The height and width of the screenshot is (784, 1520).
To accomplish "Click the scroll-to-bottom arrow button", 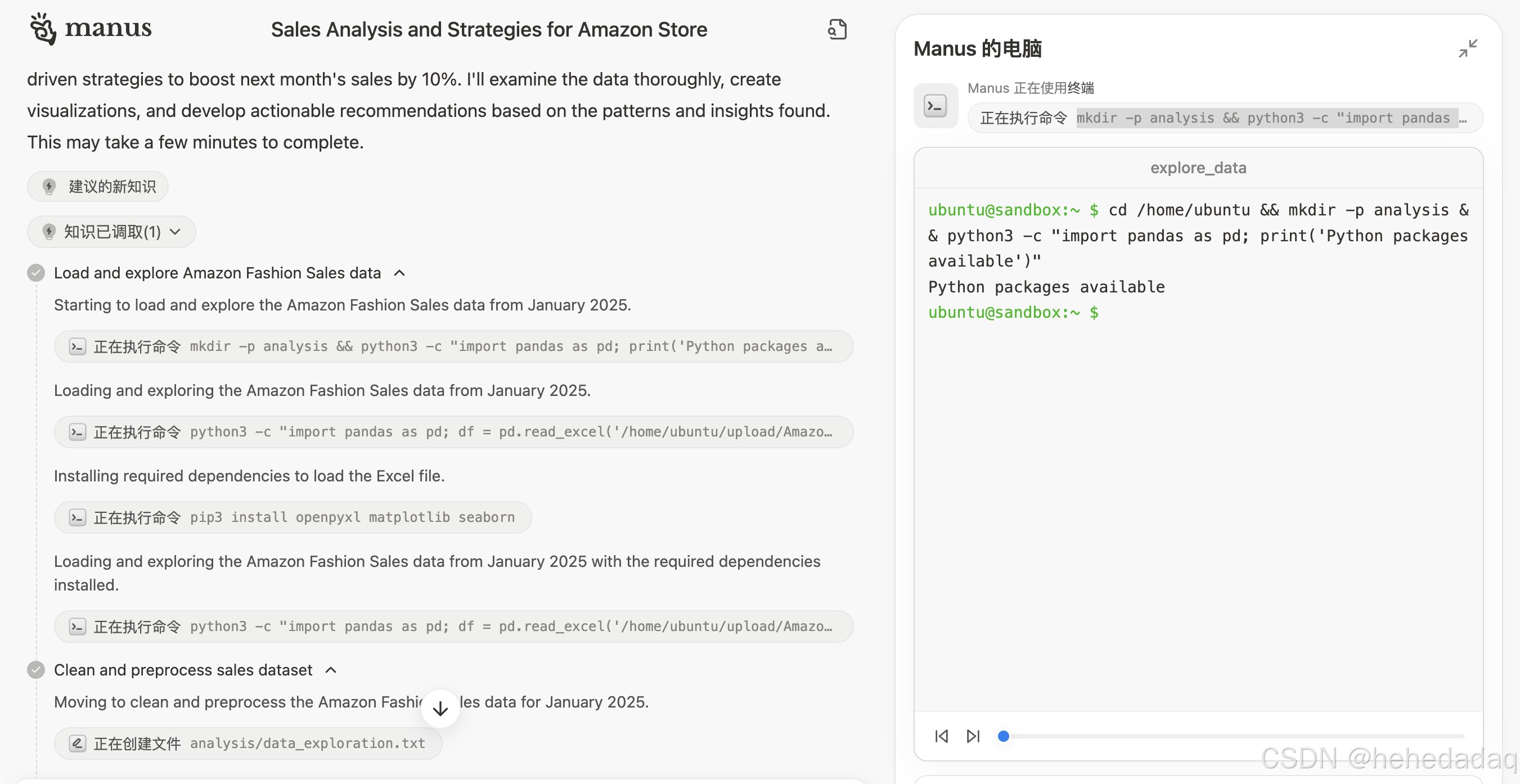I will (440, 709).
